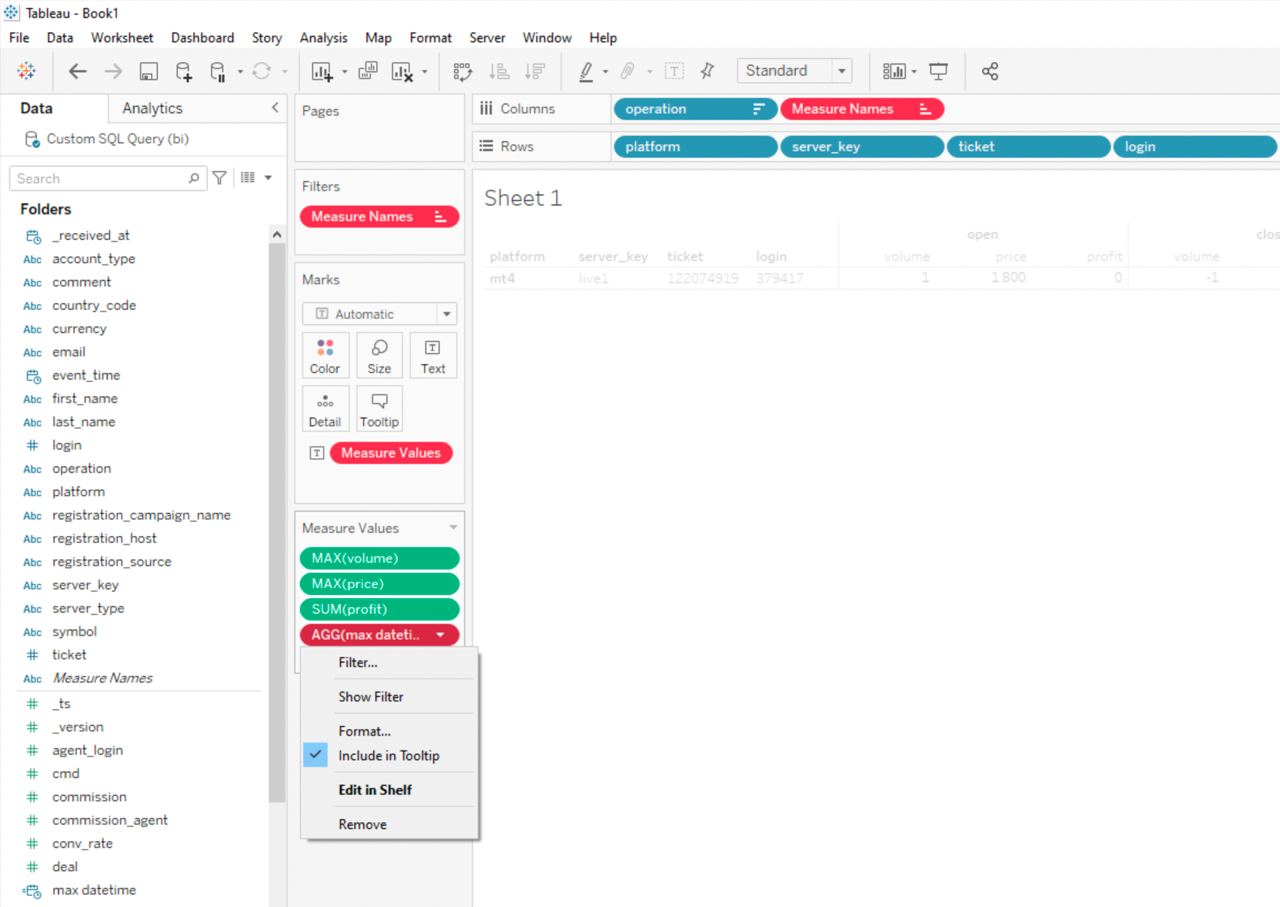Click the Measure Names pill in Filters
1280x907 pixels.
coord(379,216)
